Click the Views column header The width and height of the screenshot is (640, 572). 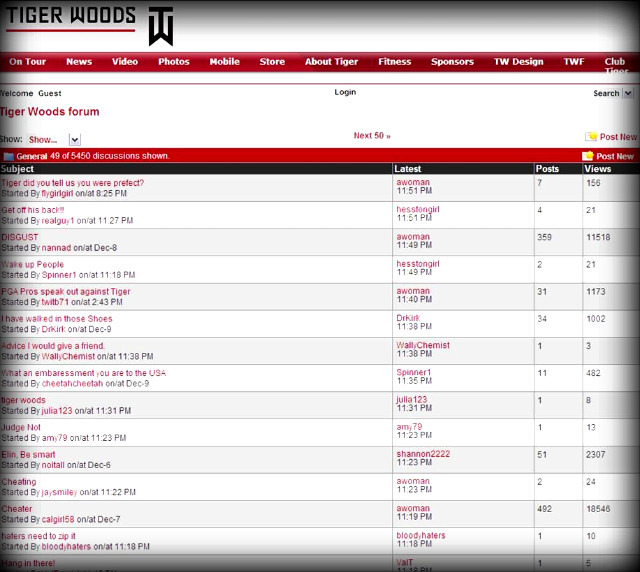(x=598, y=169)
